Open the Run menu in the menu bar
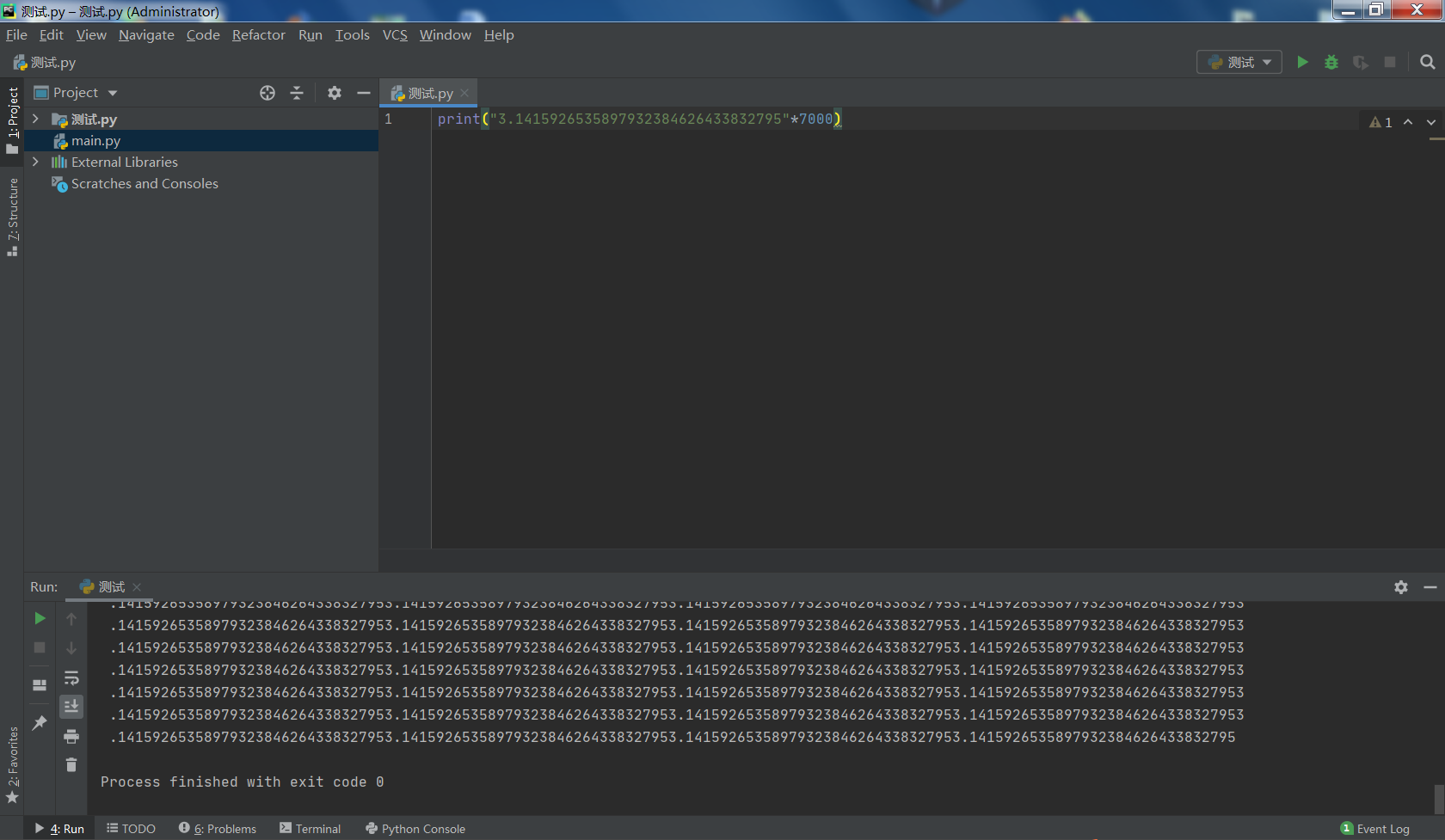 [x=311, y=34]
